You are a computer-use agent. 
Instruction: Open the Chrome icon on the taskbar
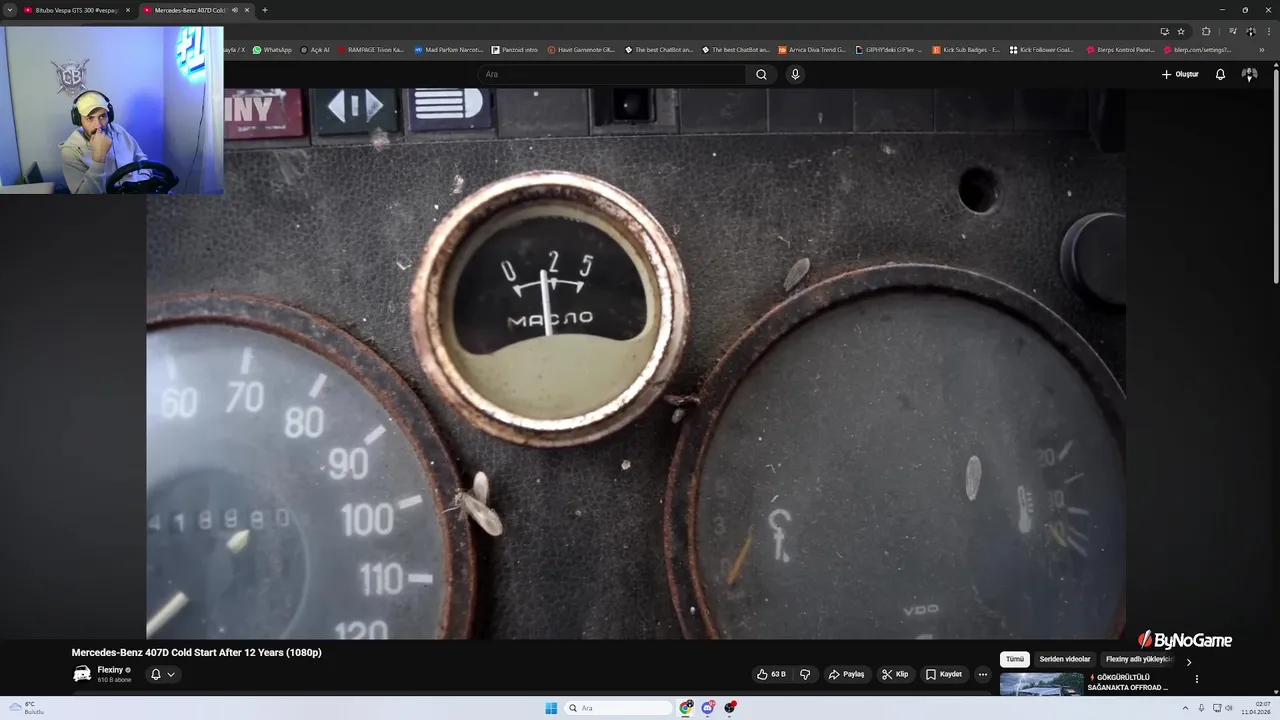point(686,708)
